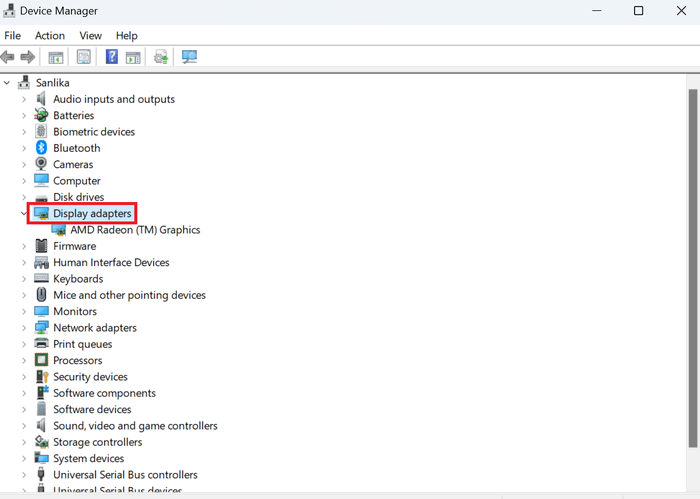This screenshot has width=700, height=499.
Task: Open the View menu
Action: 91,36
